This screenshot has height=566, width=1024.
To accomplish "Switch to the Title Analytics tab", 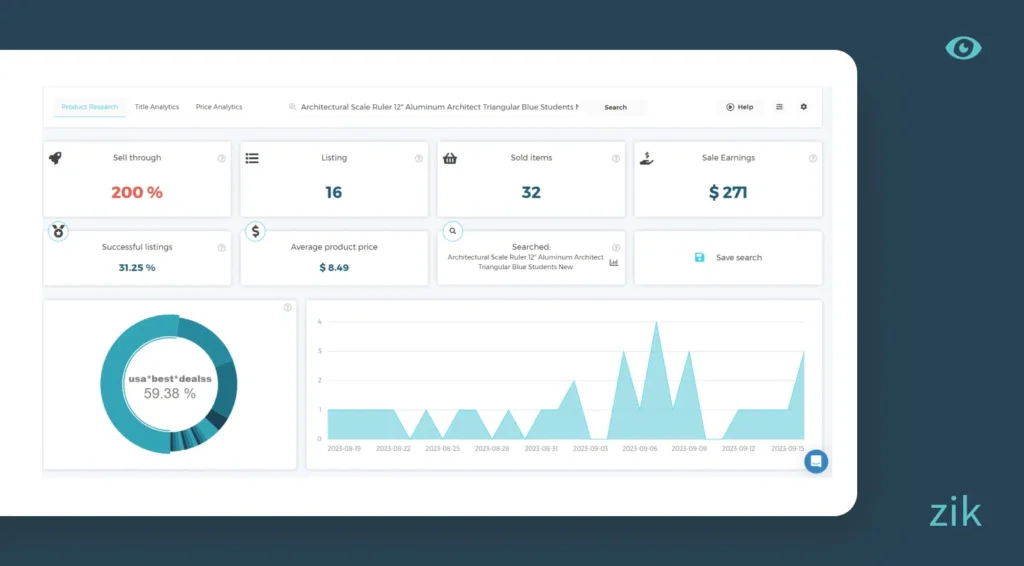I will [x=157, y=107].
